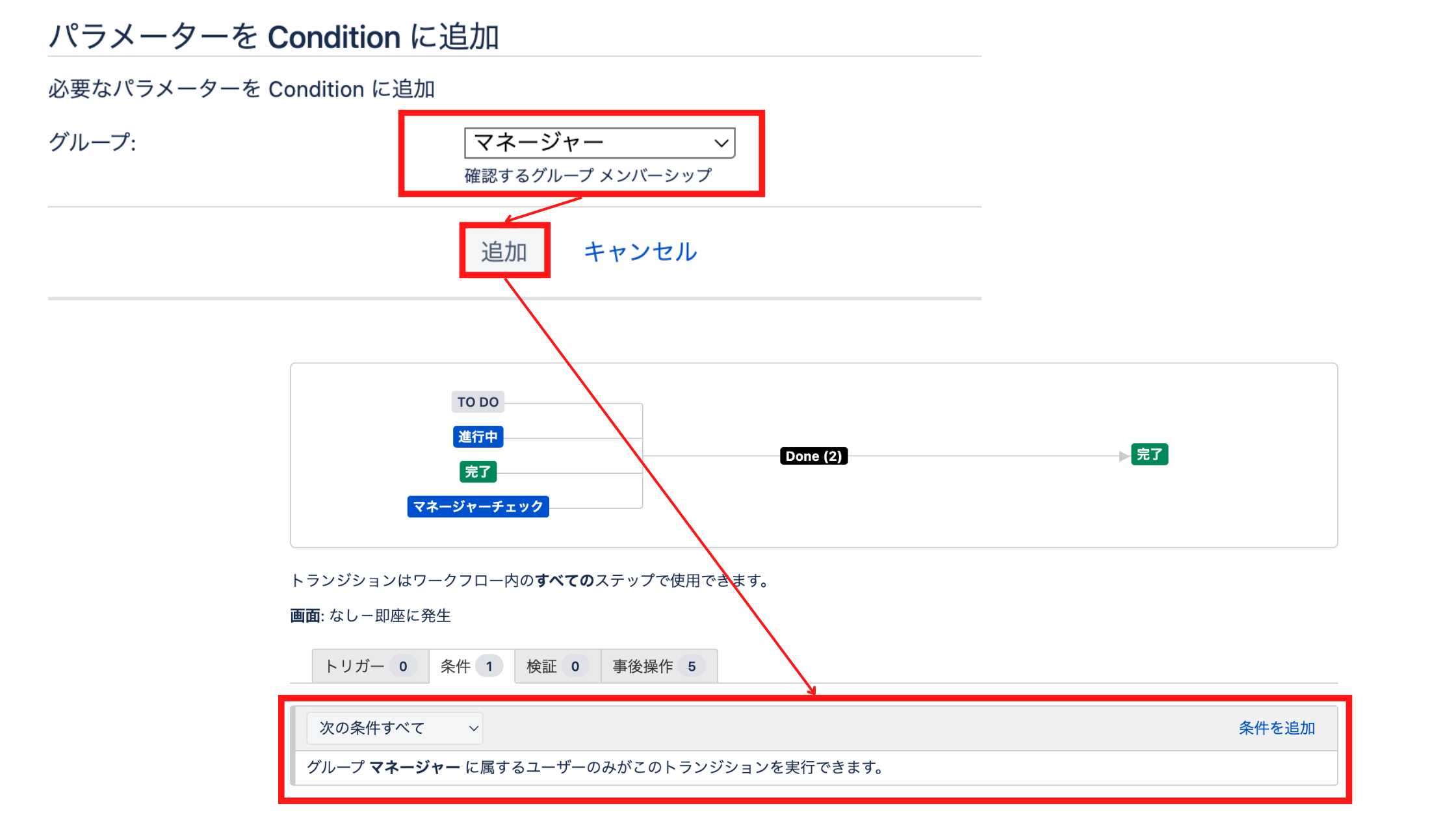
Task: Open the マネージャー group dropdown
Action: tap(598, 142)
